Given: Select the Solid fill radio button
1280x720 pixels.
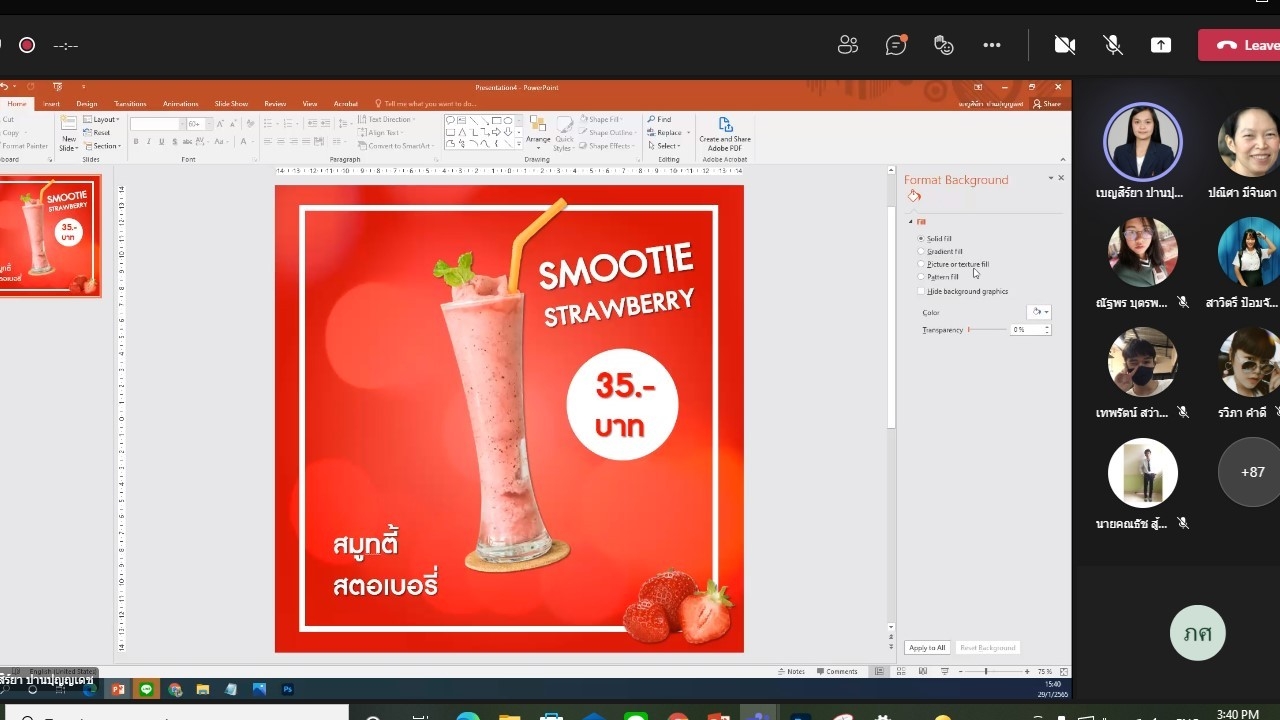Looking at the screenshot, I should pyautogui.click(x=921, y=239).
